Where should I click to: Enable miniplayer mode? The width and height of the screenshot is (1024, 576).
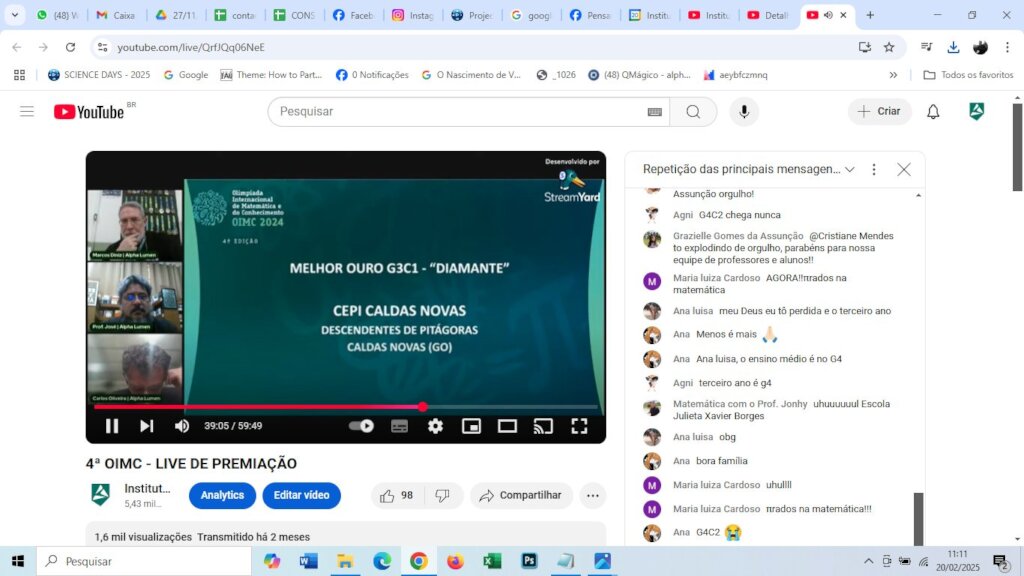[471, 426]
